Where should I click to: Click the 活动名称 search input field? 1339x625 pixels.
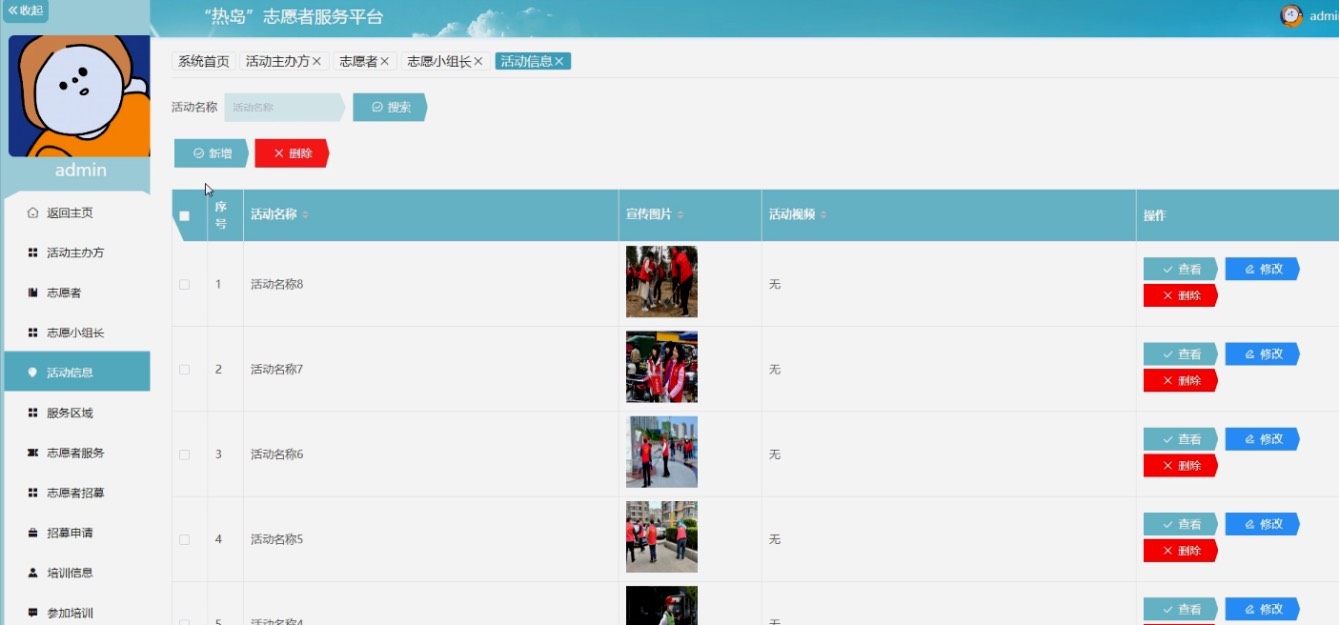[x=284, y=107]
